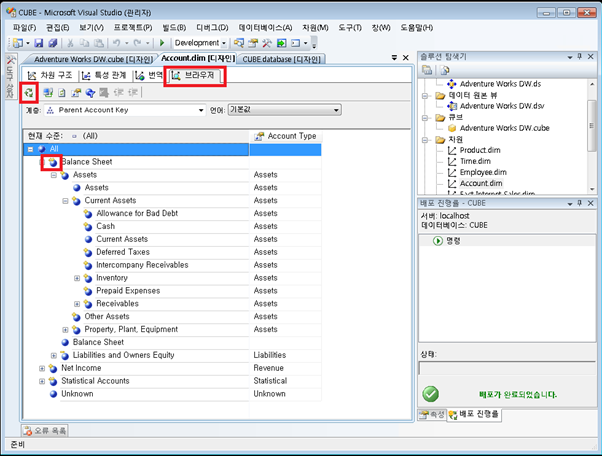This screenshot has width=602, height=456.
Task: Collapse the 데이터 원본 뷰 folder
Action: coord(425,96)
